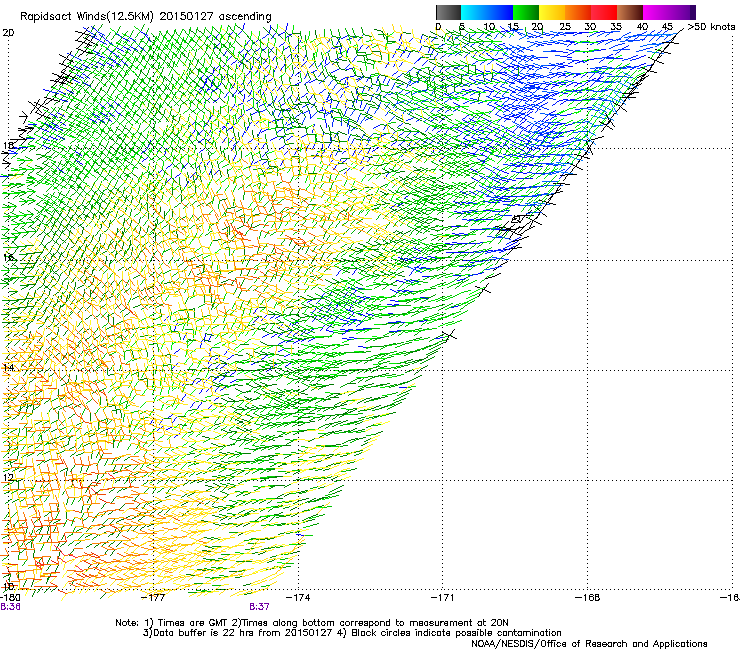
Task: Click the plot title 'Rapidscat Winds(12.5KM) 20150127 ascending'
Action: pos(146,17)
